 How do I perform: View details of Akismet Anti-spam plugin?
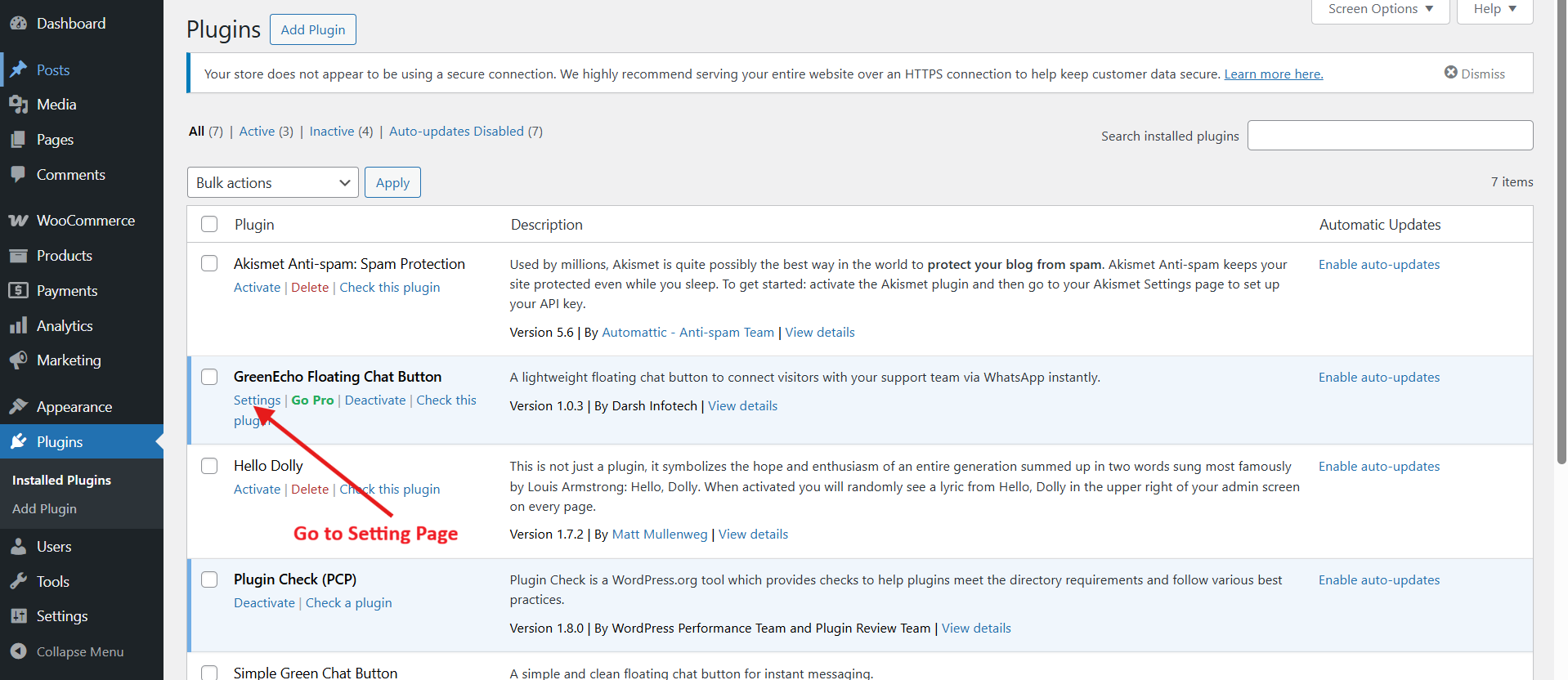(820, 332)
